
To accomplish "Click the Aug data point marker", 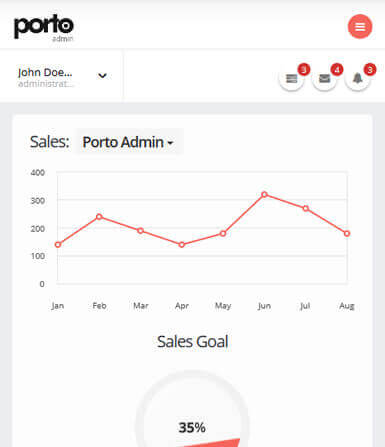I will 347,234.
